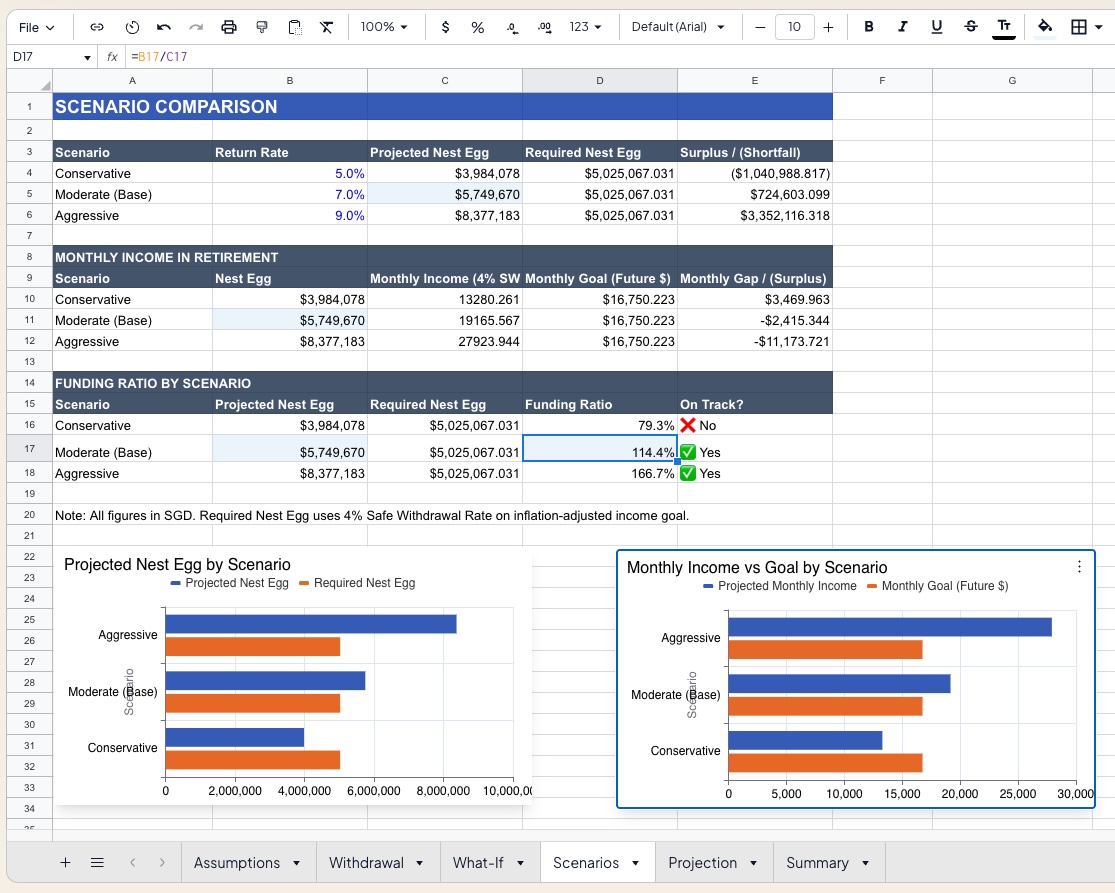Switch to the Withdrawal sheet

pos(366,863)
